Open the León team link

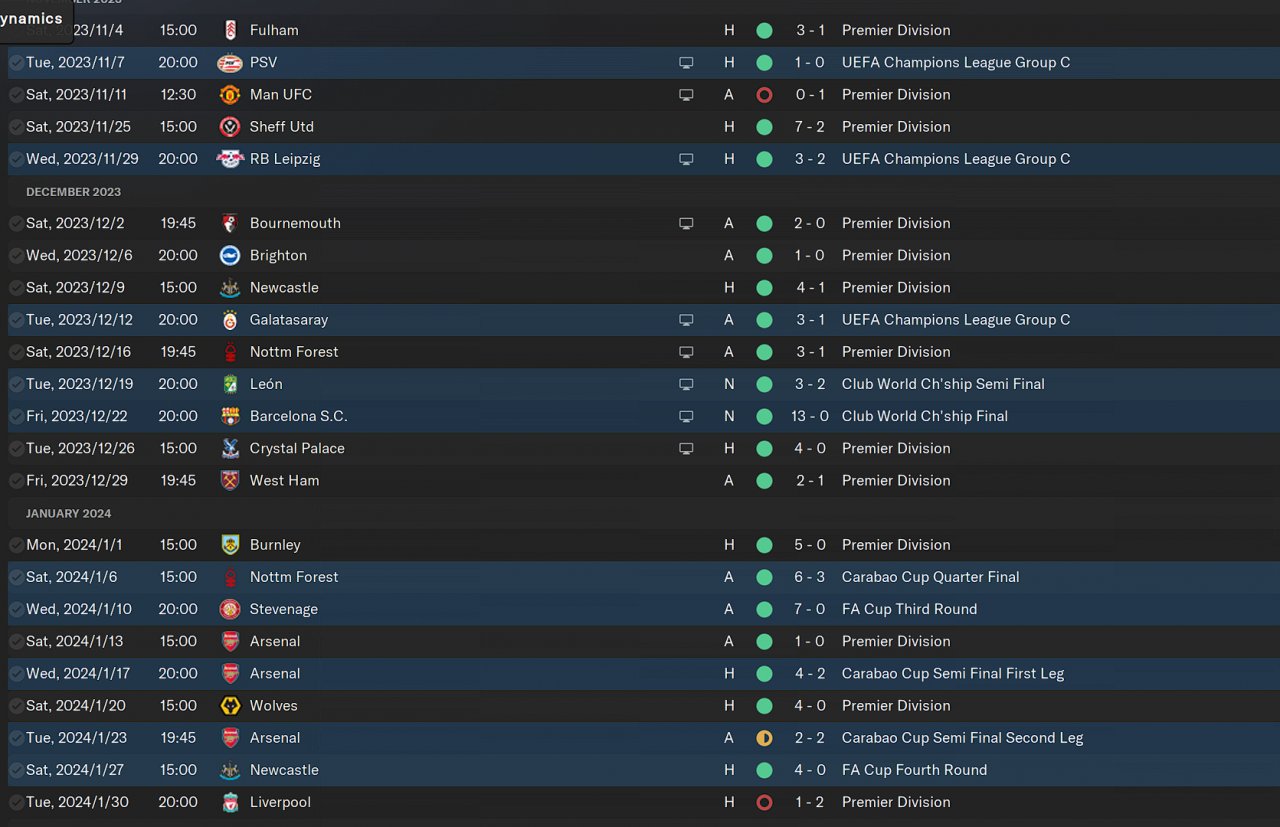[266, 384]
